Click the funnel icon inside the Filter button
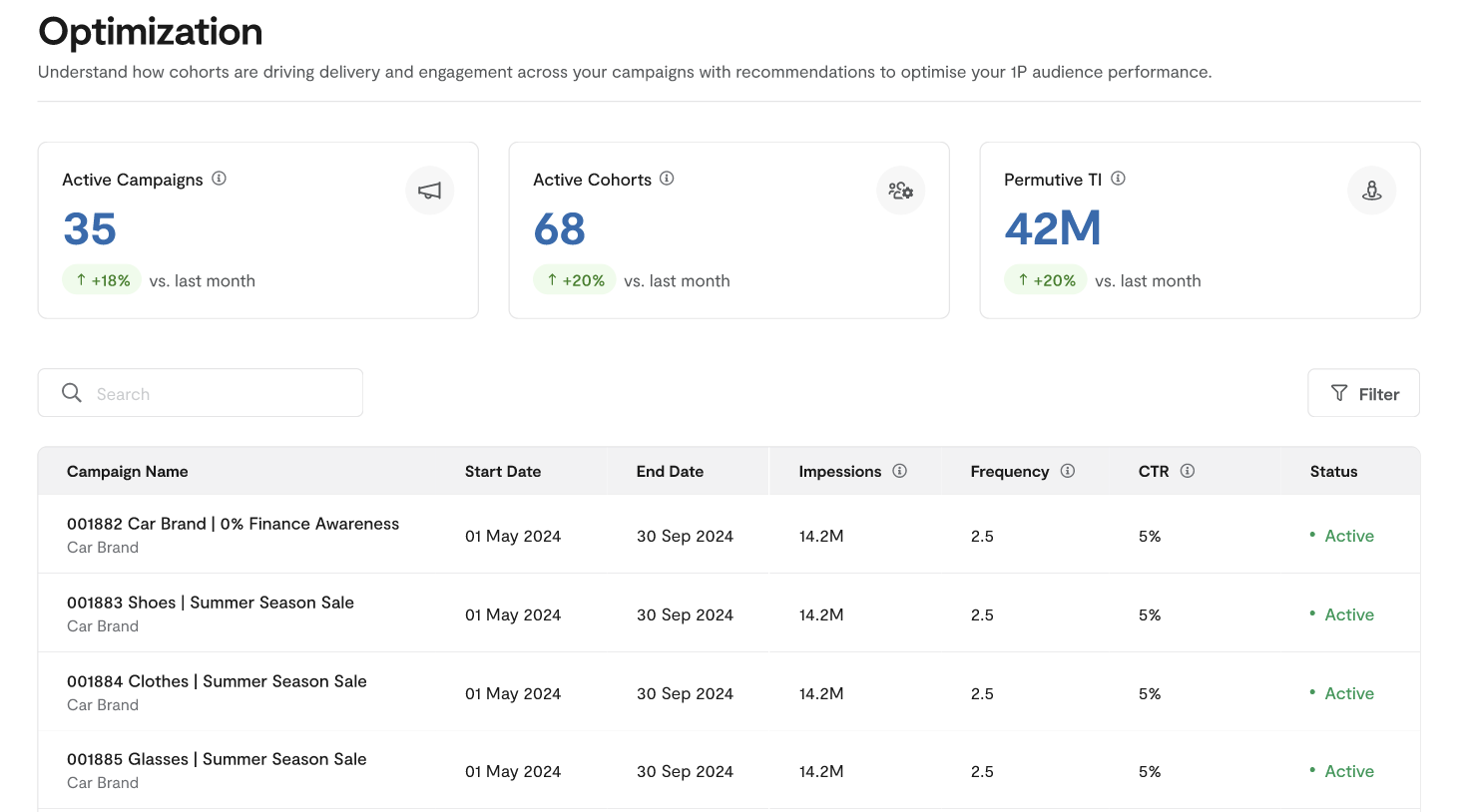Image resolution: width=1459 pixels, height=812 pixels. pos(1340,393)
